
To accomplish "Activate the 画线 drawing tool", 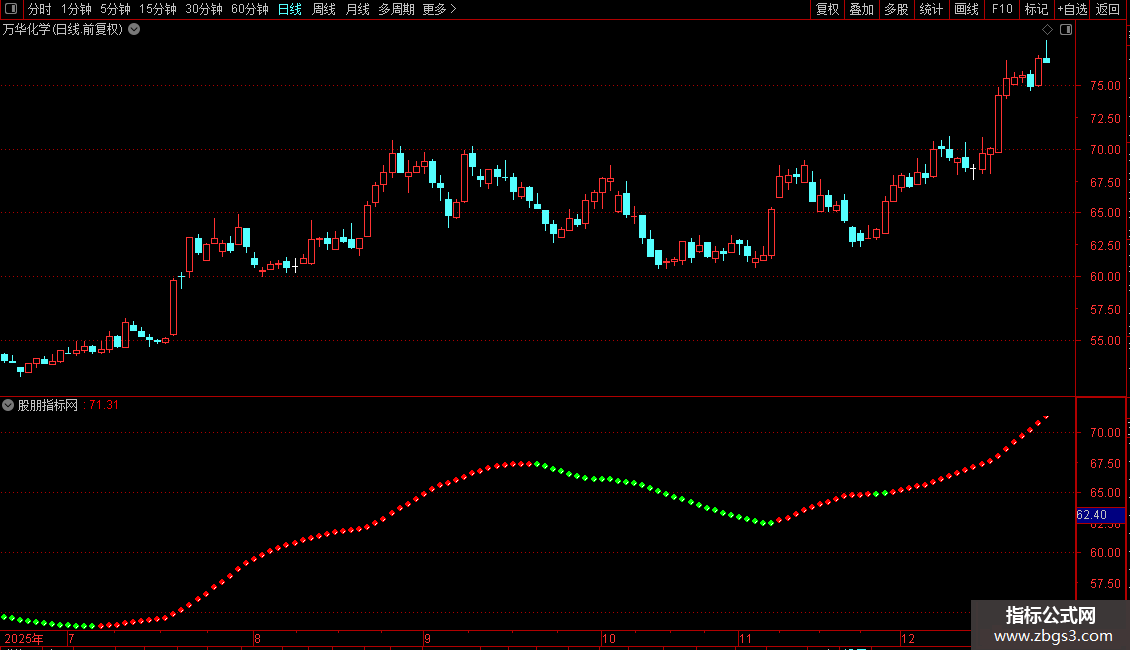I will pos(966,9).
